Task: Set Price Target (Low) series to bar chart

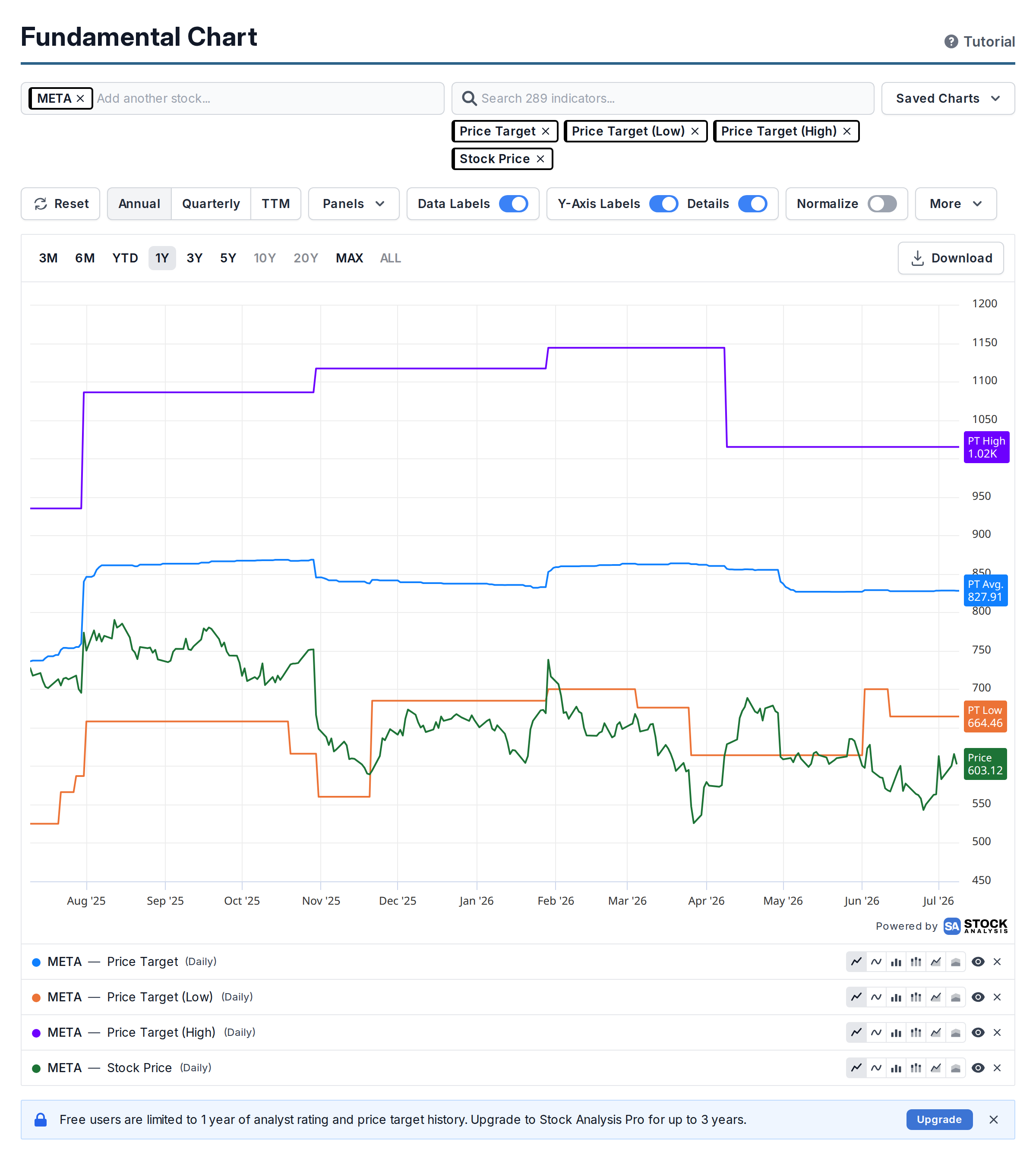Action: point(896,997)
